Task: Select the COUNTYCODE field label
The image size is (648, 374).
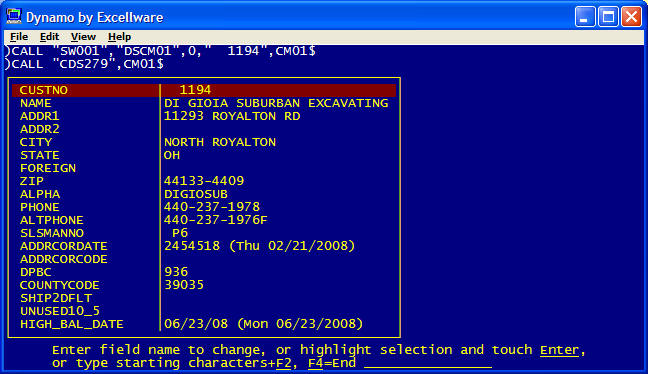Action: pyautogui.click(x=60, y=285)
